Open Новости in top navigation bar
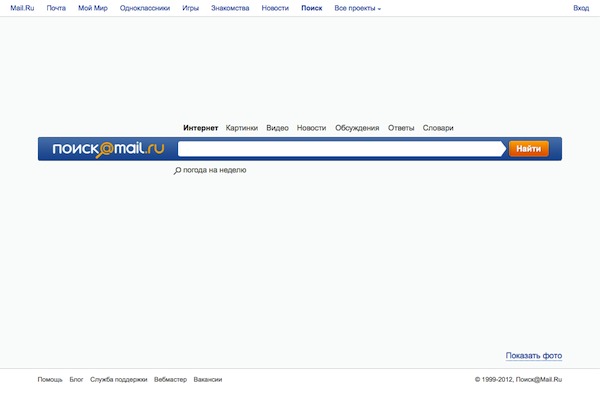 coord(275,8)
